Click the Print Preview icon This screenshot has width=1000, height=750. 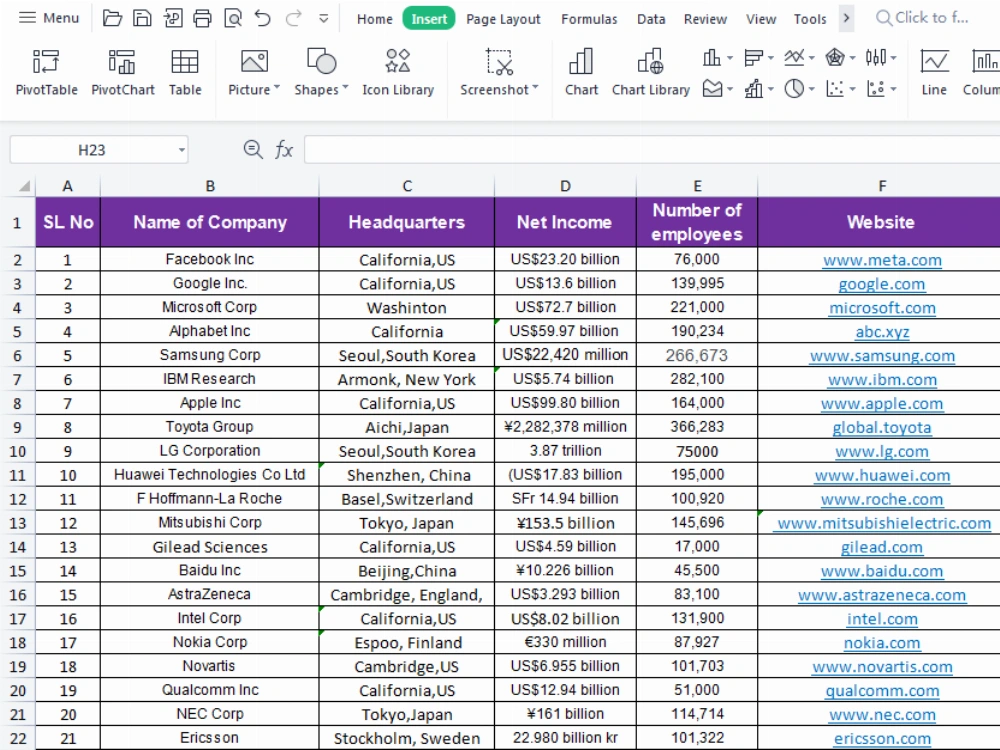(x=233, y=18)
